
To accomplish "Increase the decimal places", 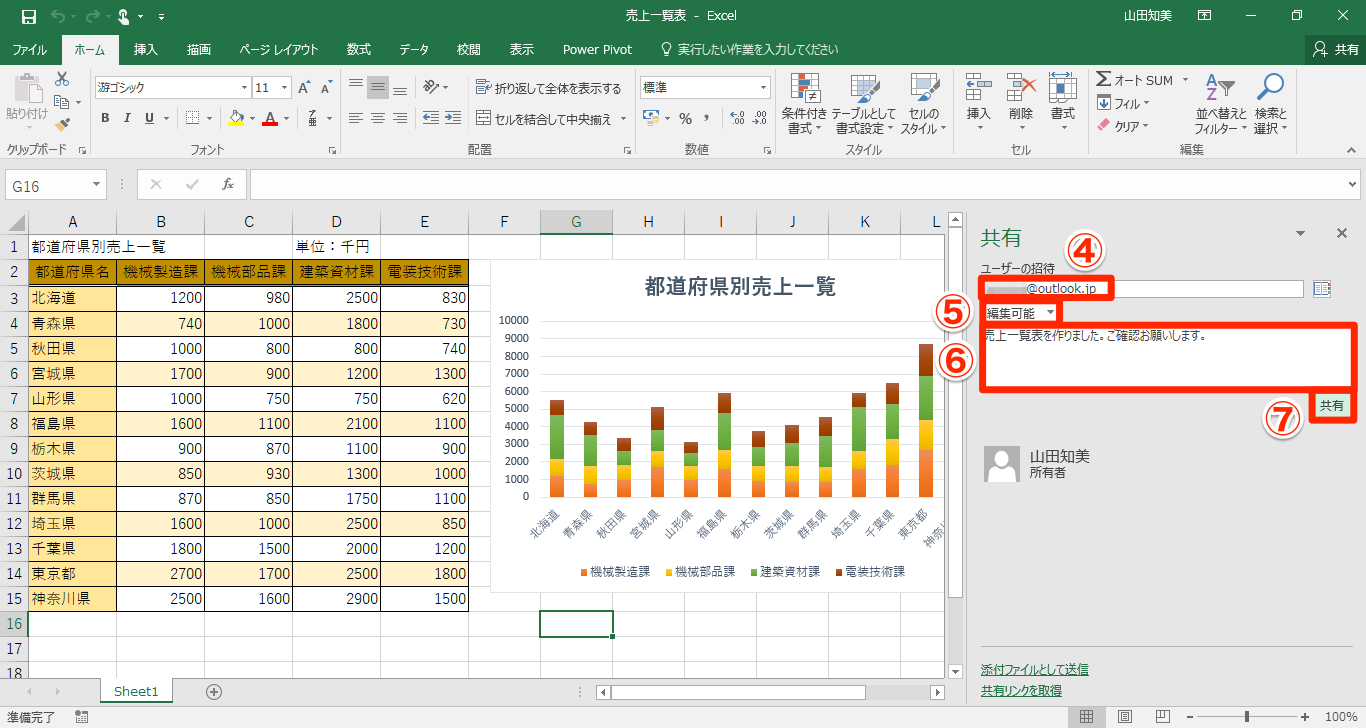I will coord(738,118).
